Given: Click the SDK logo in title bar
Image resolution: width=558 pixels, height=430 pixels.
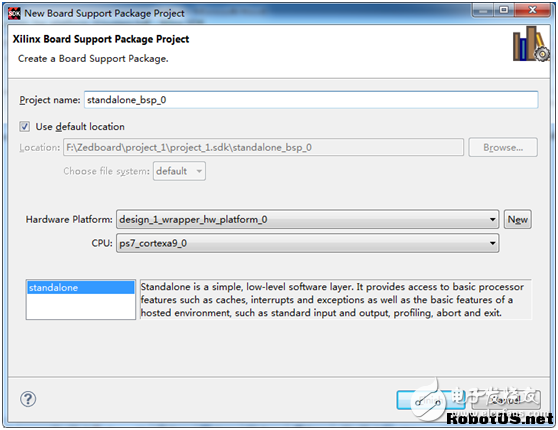Looking at the screenshot, I should coord(14,13).
